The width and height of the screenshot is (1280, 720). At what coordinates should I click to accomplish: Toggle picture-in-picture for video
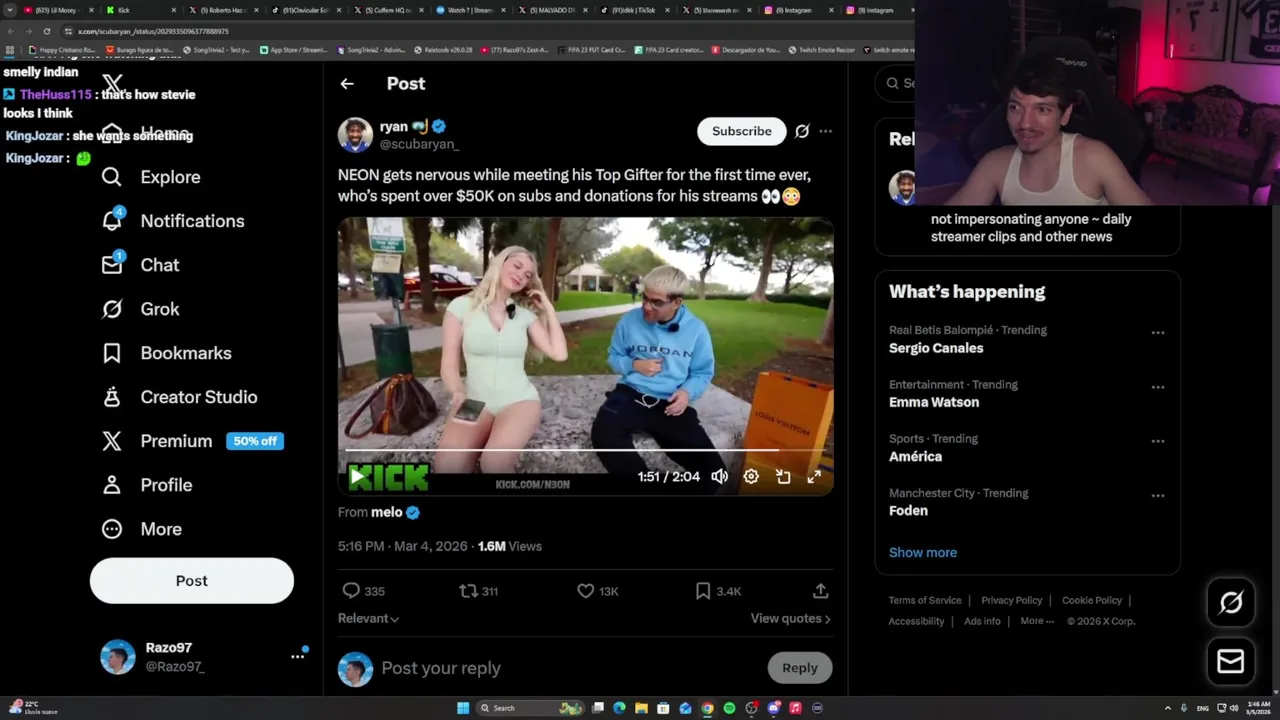point(783,477)
